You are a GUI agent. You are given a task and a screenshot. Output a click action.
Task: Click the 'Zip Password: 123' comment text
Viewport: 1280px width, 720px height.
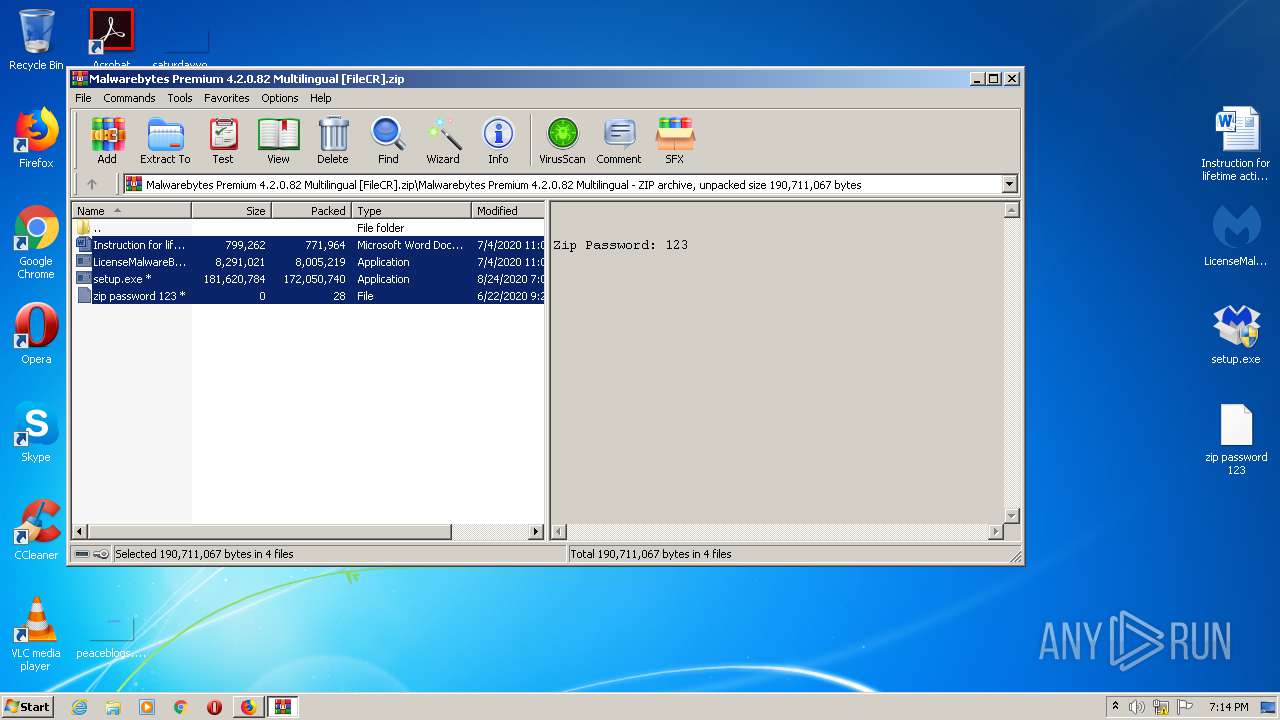pyautogui.click(x=620, y=245)
